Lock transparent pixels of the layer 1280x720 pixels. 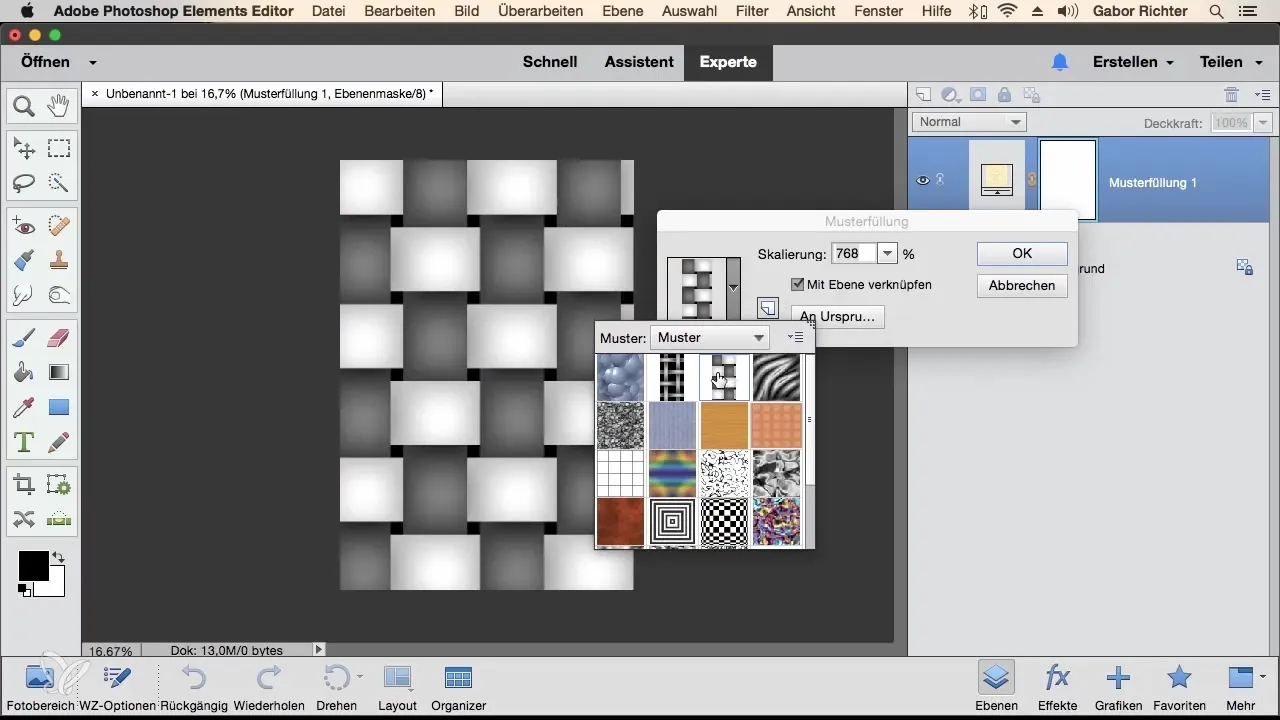pyautogui.click(x=1032, y=95)
